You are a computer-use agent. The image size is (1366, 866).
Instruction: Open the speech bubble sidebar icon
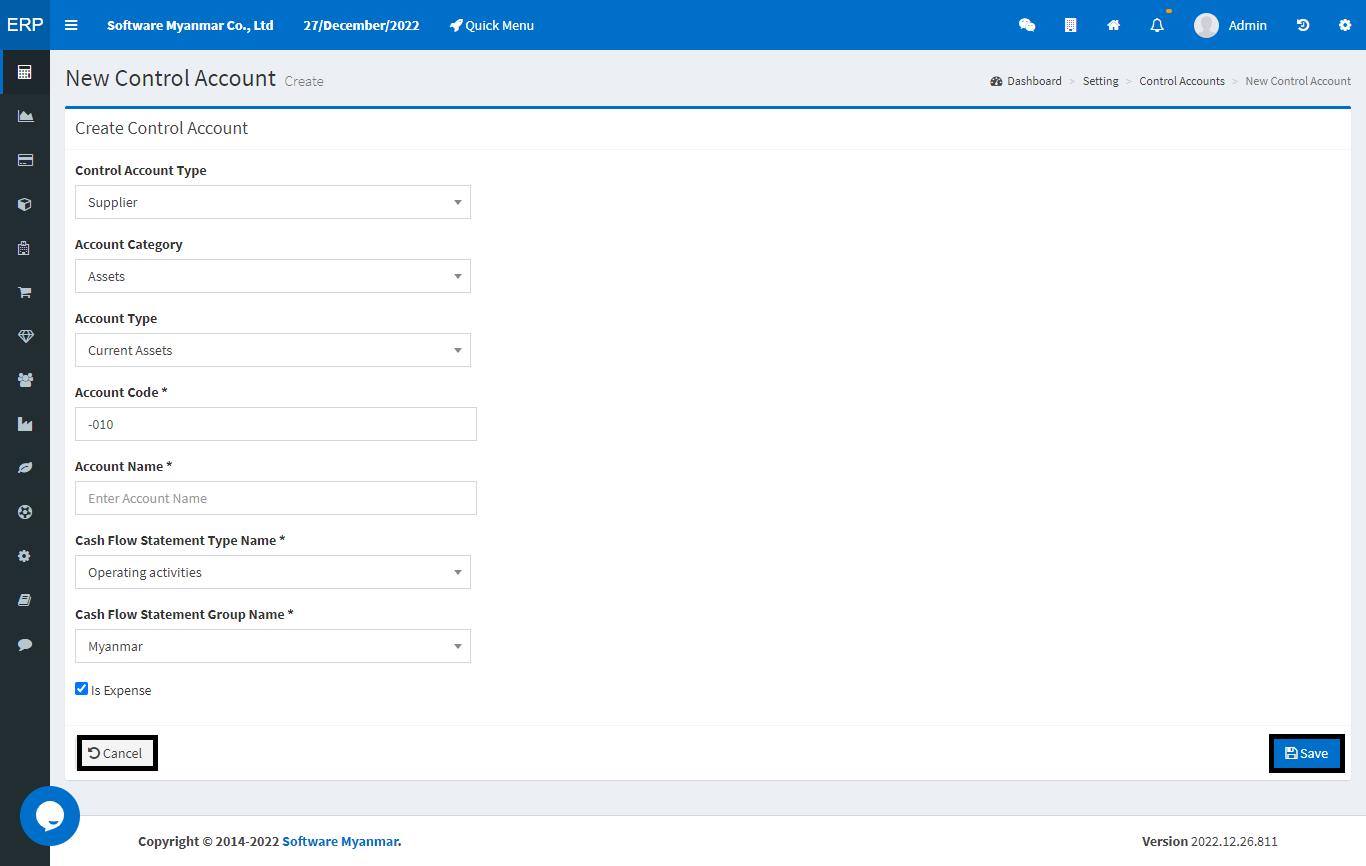[x=25, y=644]
